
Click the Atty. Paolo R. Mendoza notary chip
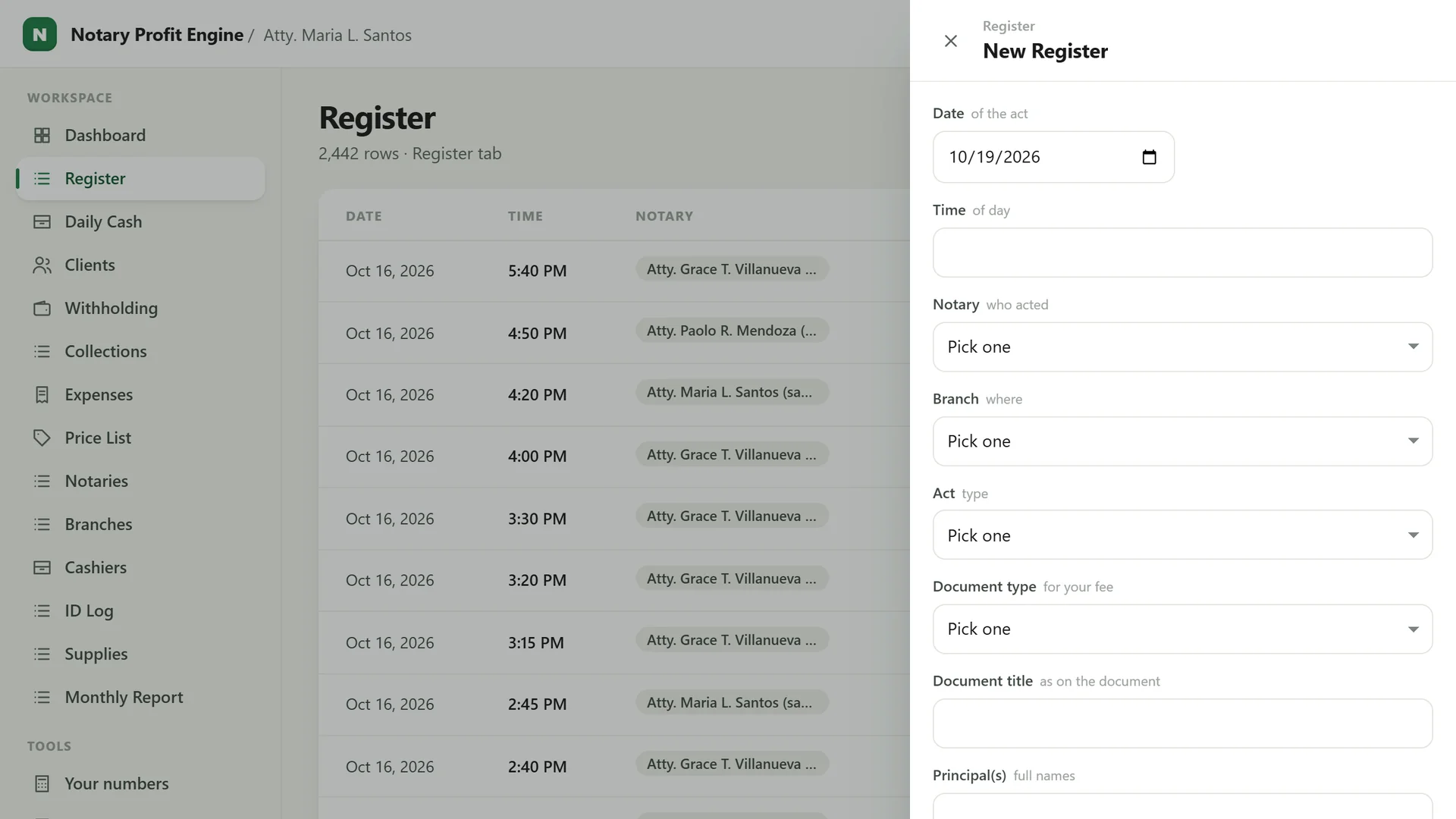(x=732, y=331)
